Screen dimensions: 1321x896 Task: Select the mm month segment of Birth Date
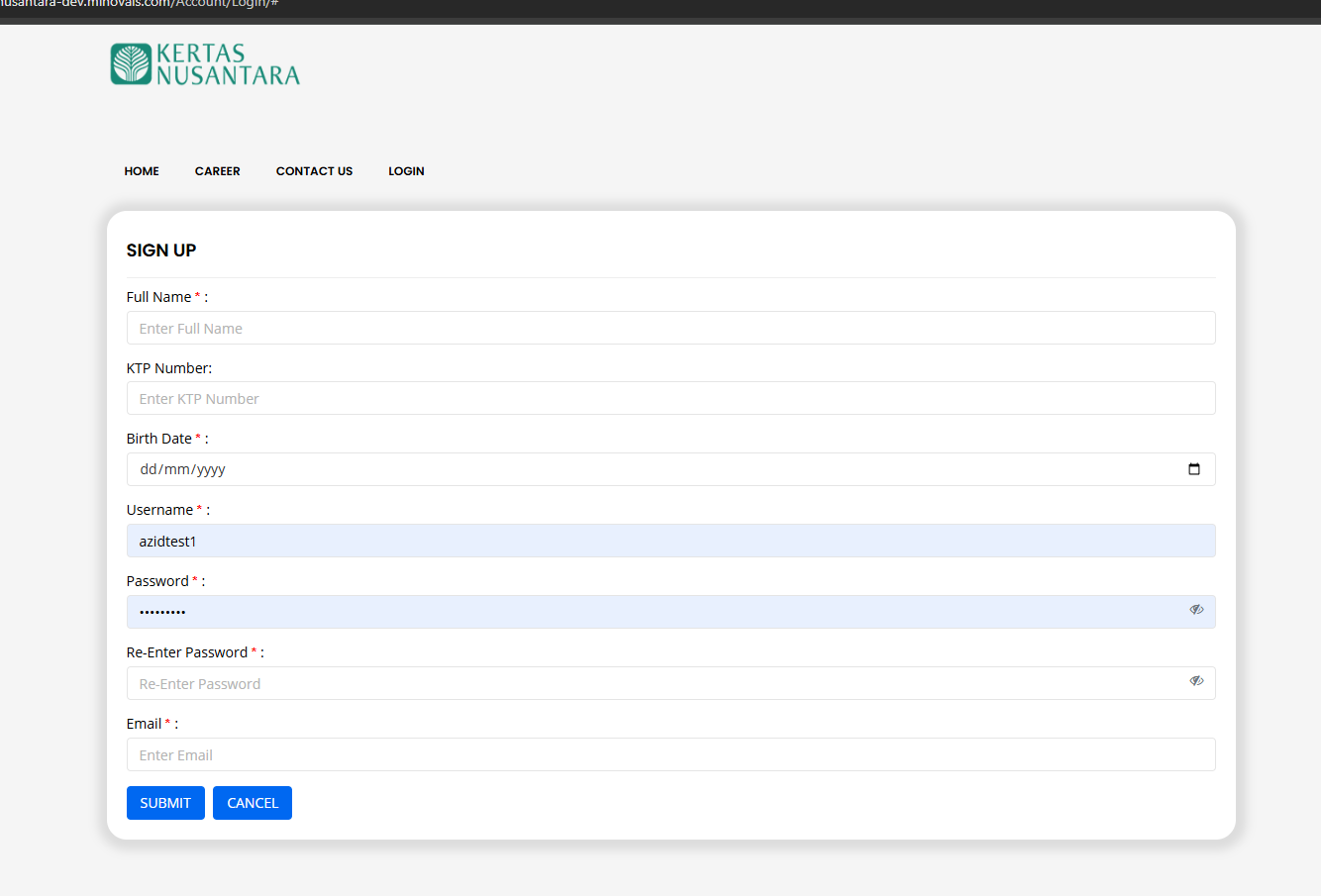[x=177, y=470]
